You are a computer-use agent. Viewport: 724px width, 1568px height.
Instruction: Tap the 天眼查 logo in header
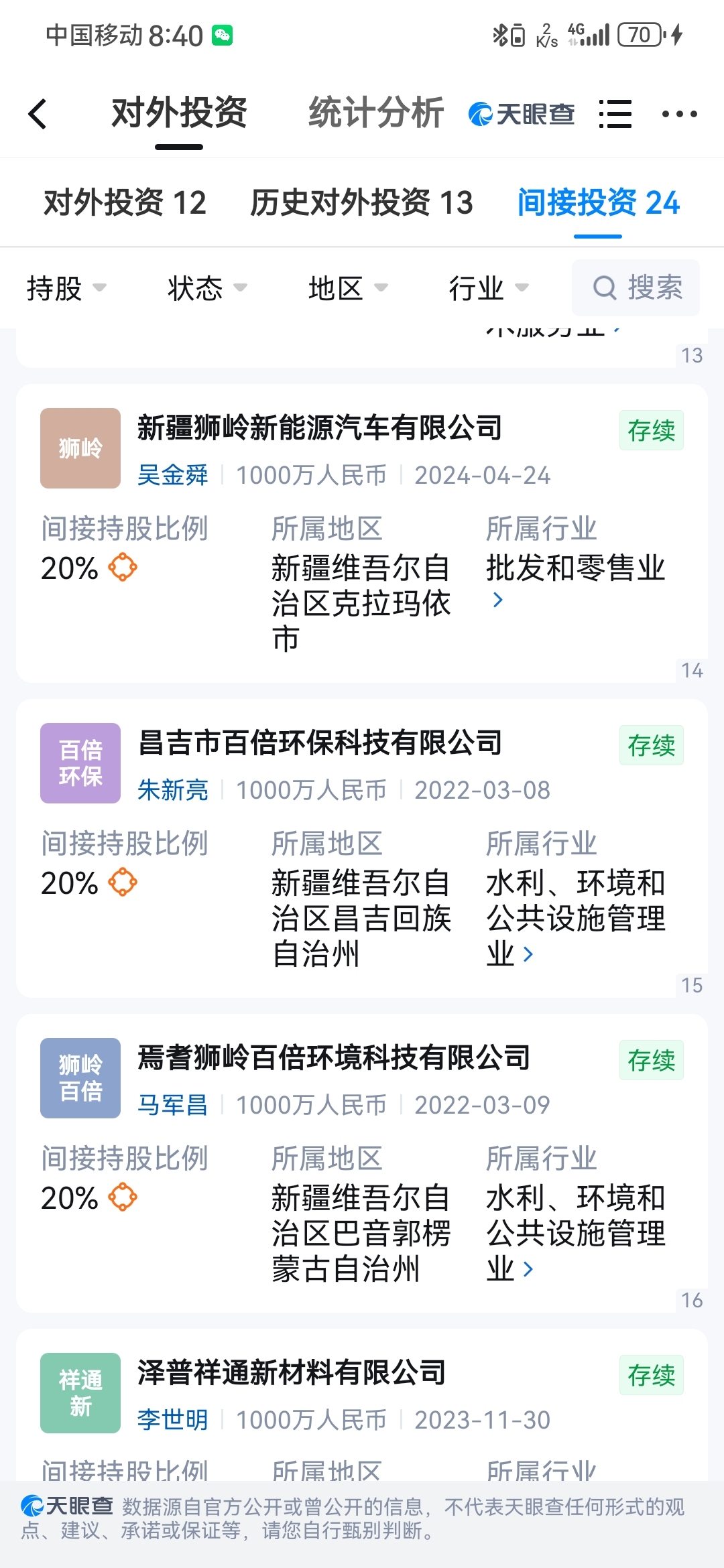tap(522, 114)
